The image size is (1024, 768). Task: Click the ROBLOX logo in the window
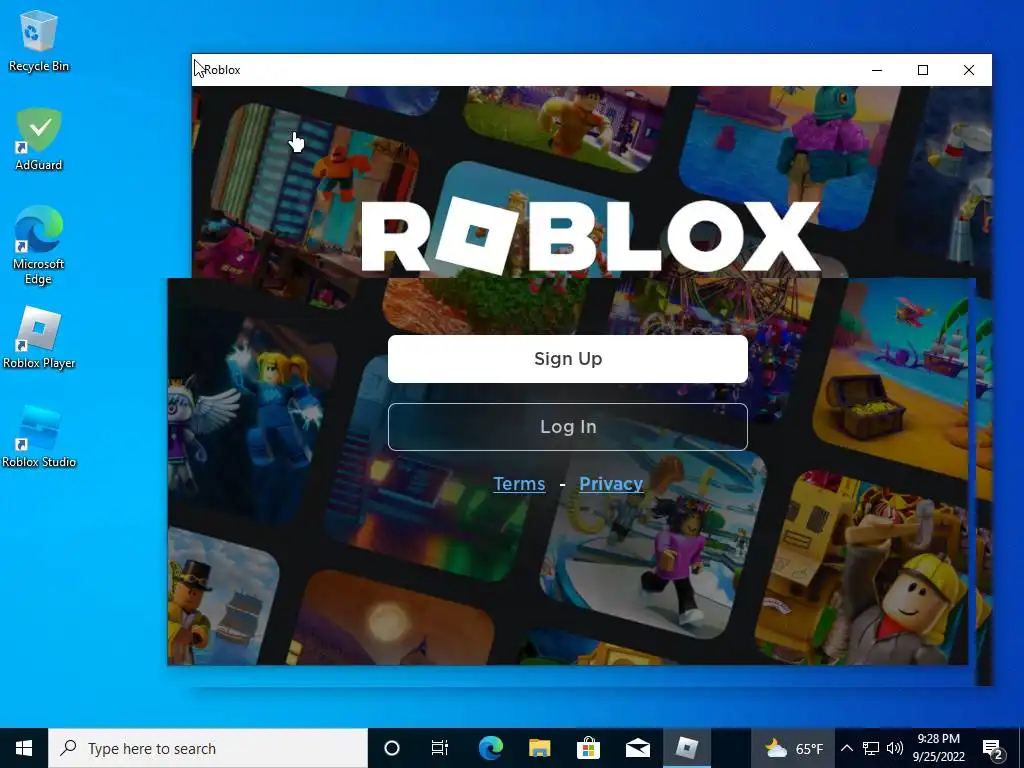(590, 237)
